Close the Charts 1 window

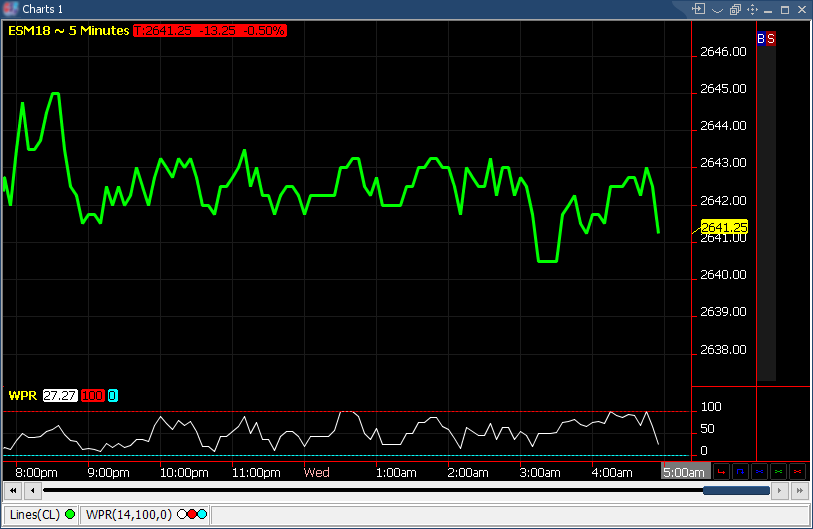click(802, 9)
